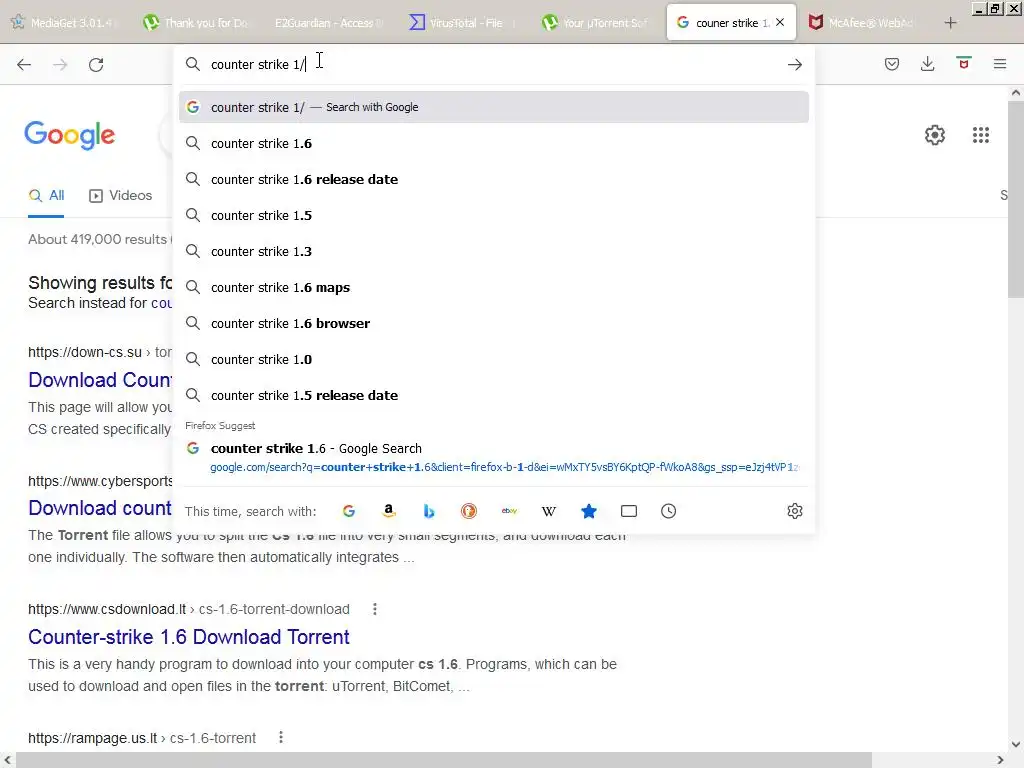Search this time with Google icon
Screen dimensions: 1024x768
pyautogui.click(x=349, y=511)
